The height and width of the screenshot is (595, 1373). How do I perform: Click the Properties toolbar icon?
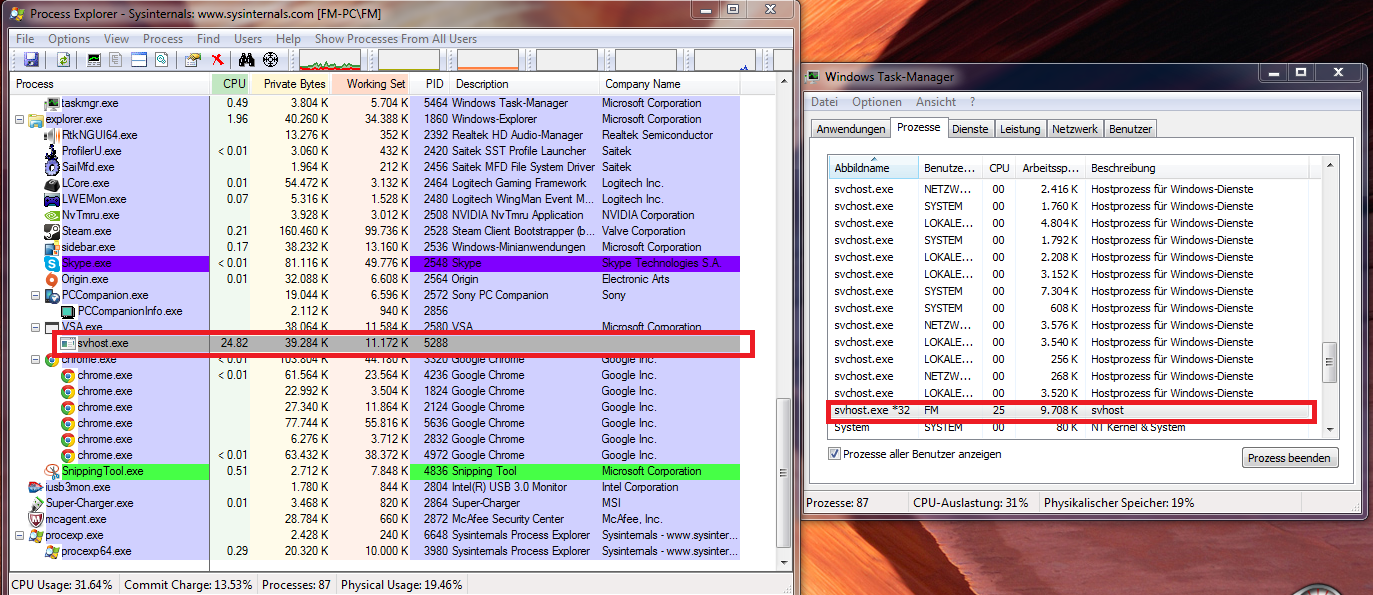pyautogui.click(x=193, y=60)
